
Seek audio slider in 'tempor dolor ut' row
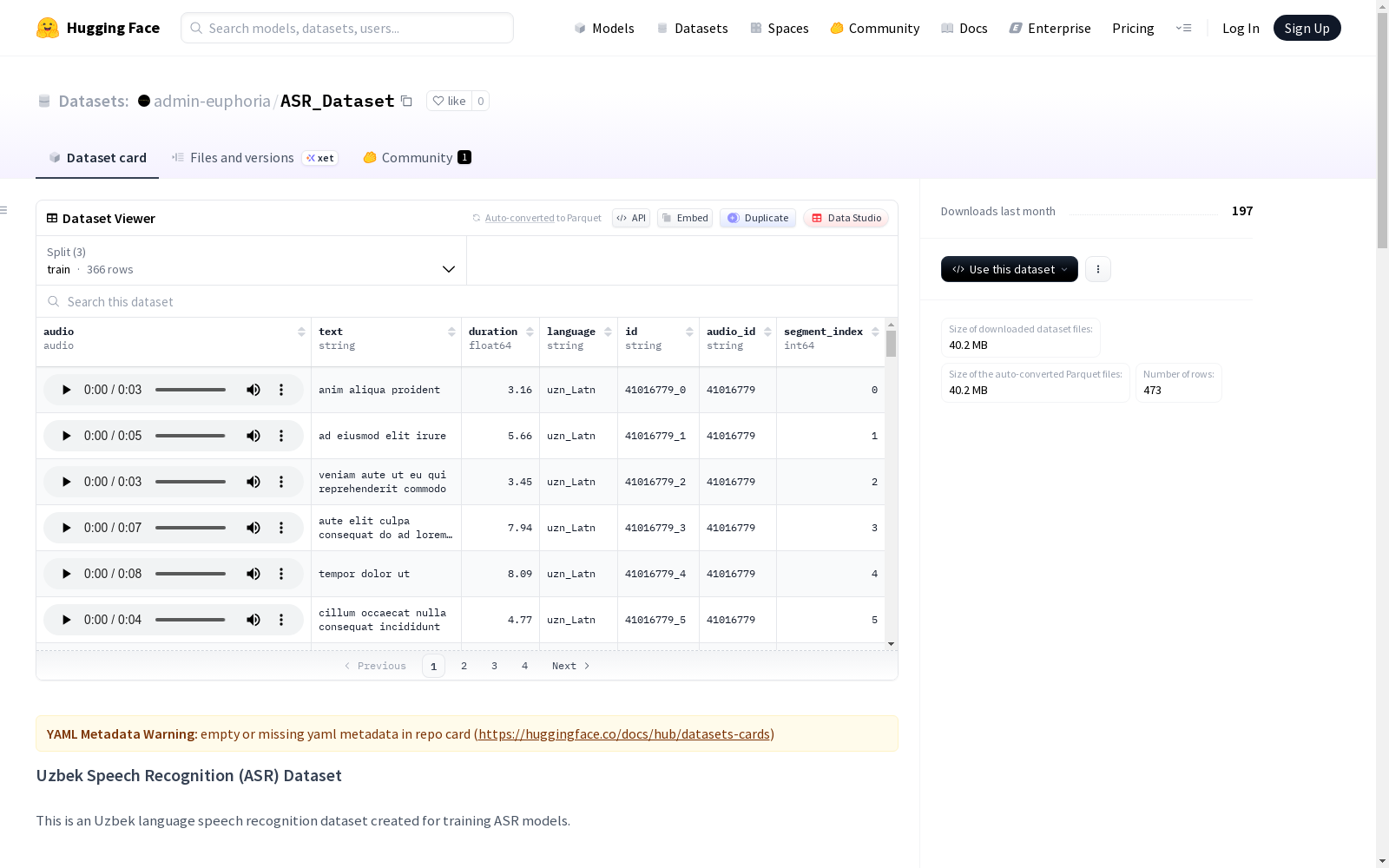(x=191, y=574)
